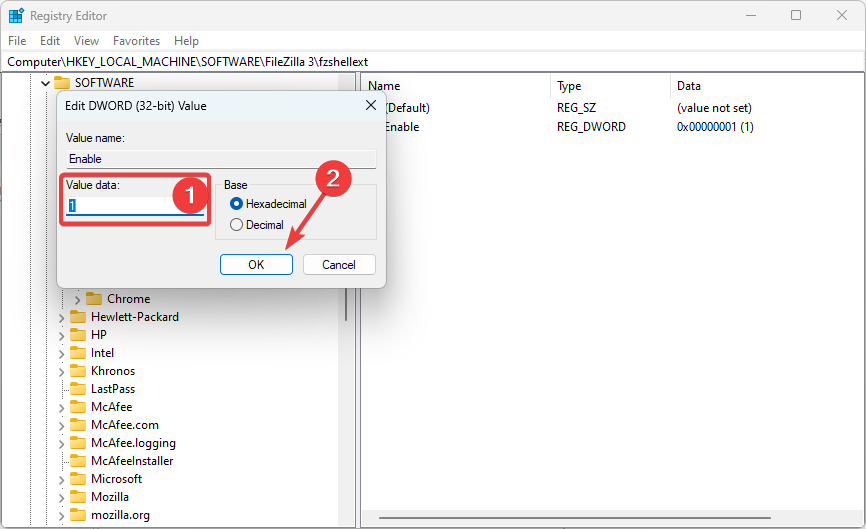The height and width of the screenshot is (529, 866).
Task: Click the Mozilla folder icon
Action: click(x=78, y=497)
